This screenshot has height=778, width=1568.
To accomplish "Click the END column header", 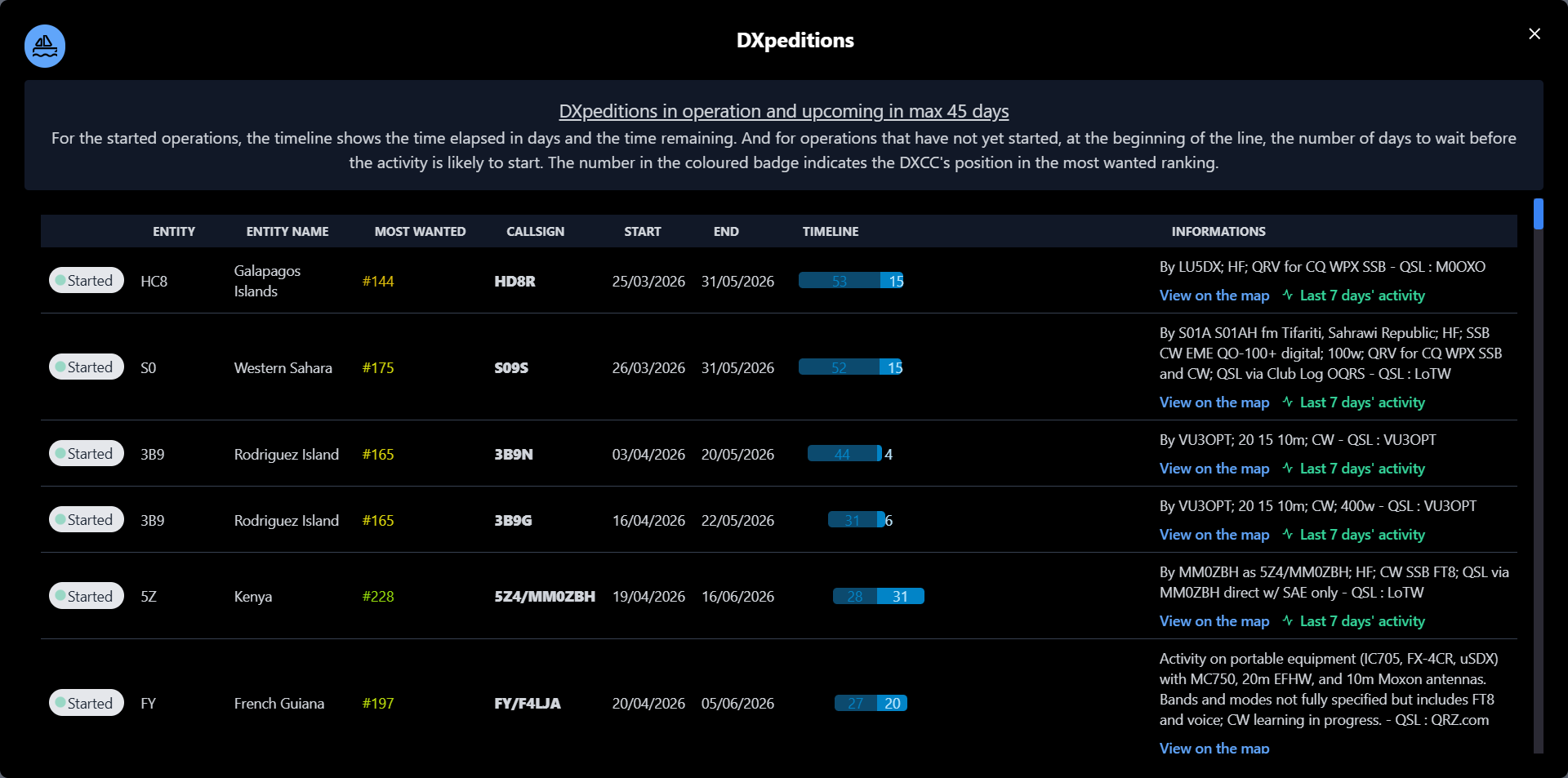I will 726,232.
